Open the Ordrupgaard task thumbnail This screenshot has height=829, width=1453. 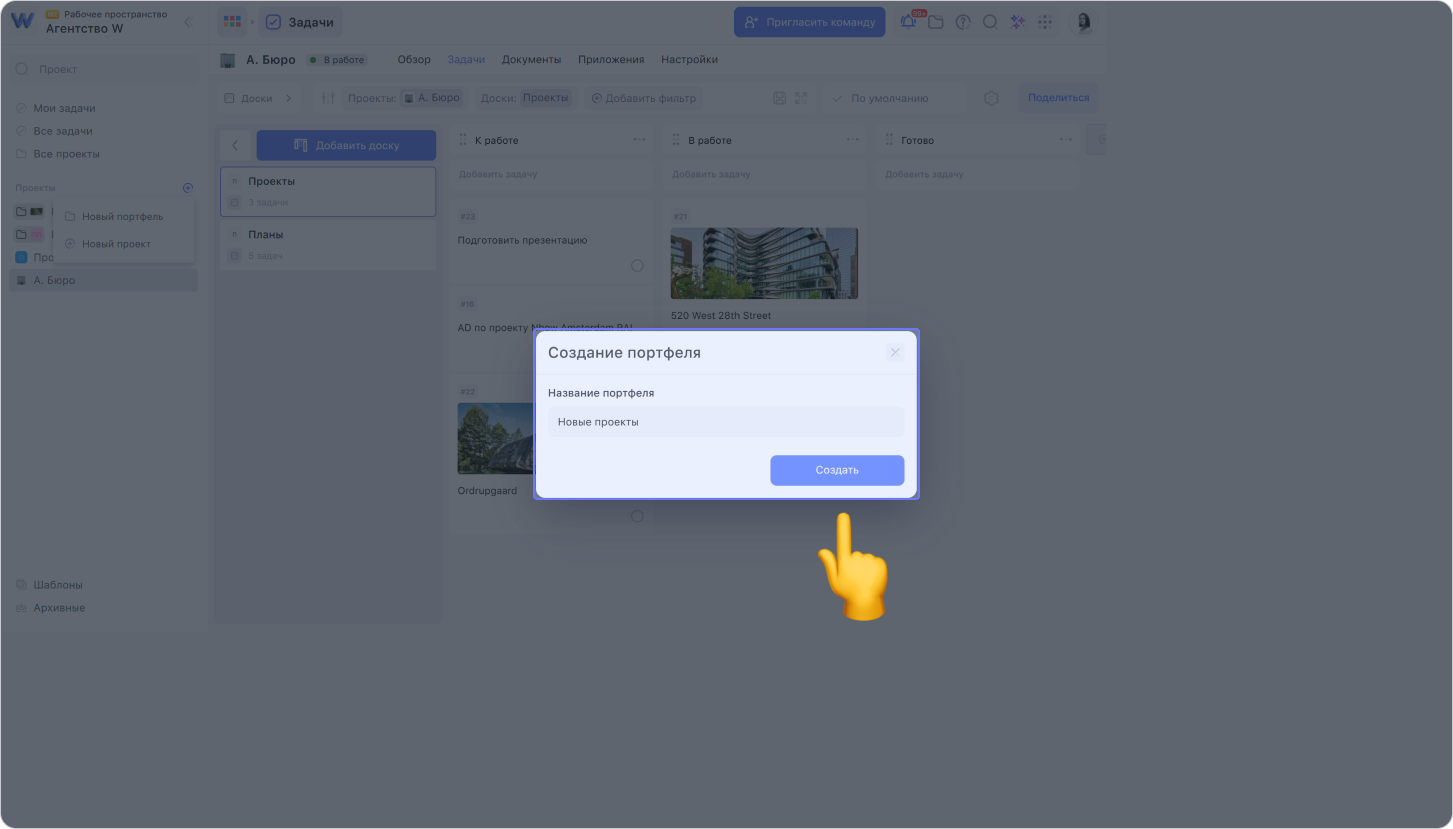pos(496,438)
